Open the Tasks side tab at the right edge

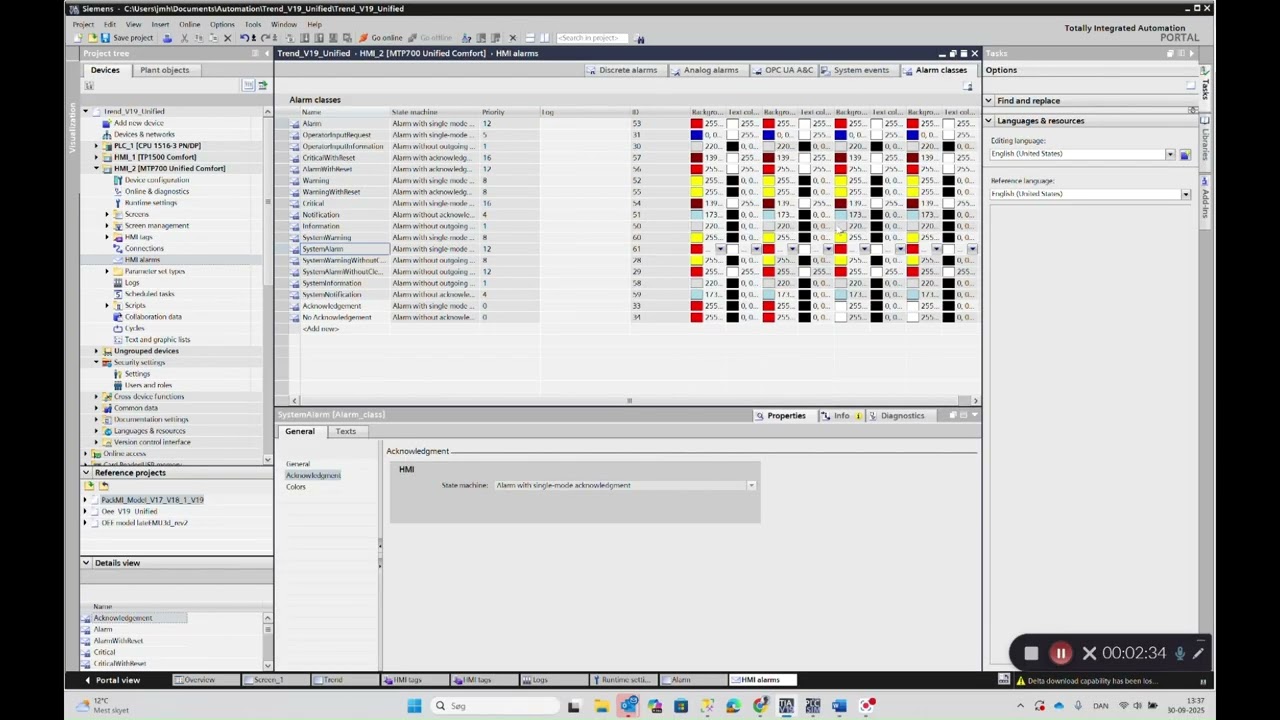[1205, 86]
